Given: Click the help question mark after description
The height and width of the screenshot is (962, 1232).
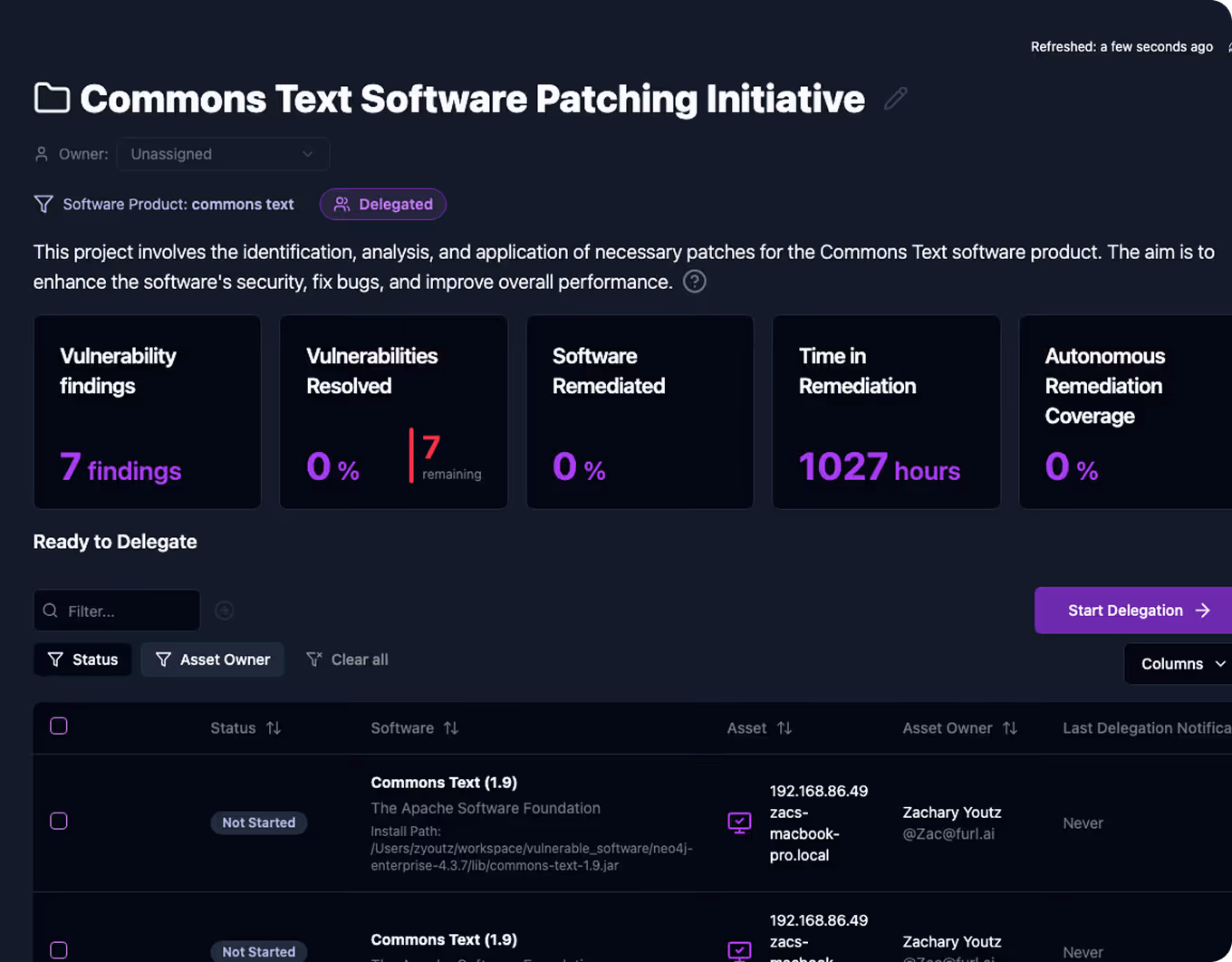Looking at the screenshot, I should coord(695,282).
